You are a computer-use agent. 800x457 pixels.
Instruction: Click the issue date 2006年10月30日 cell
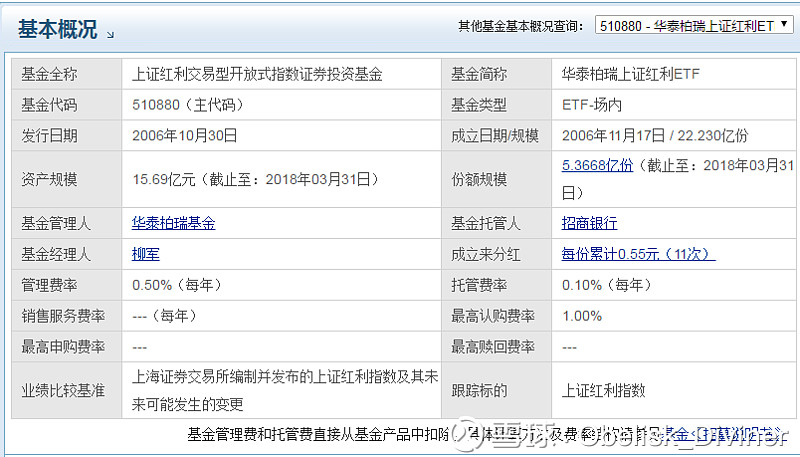pyautogui.click(x=185, y=136)
